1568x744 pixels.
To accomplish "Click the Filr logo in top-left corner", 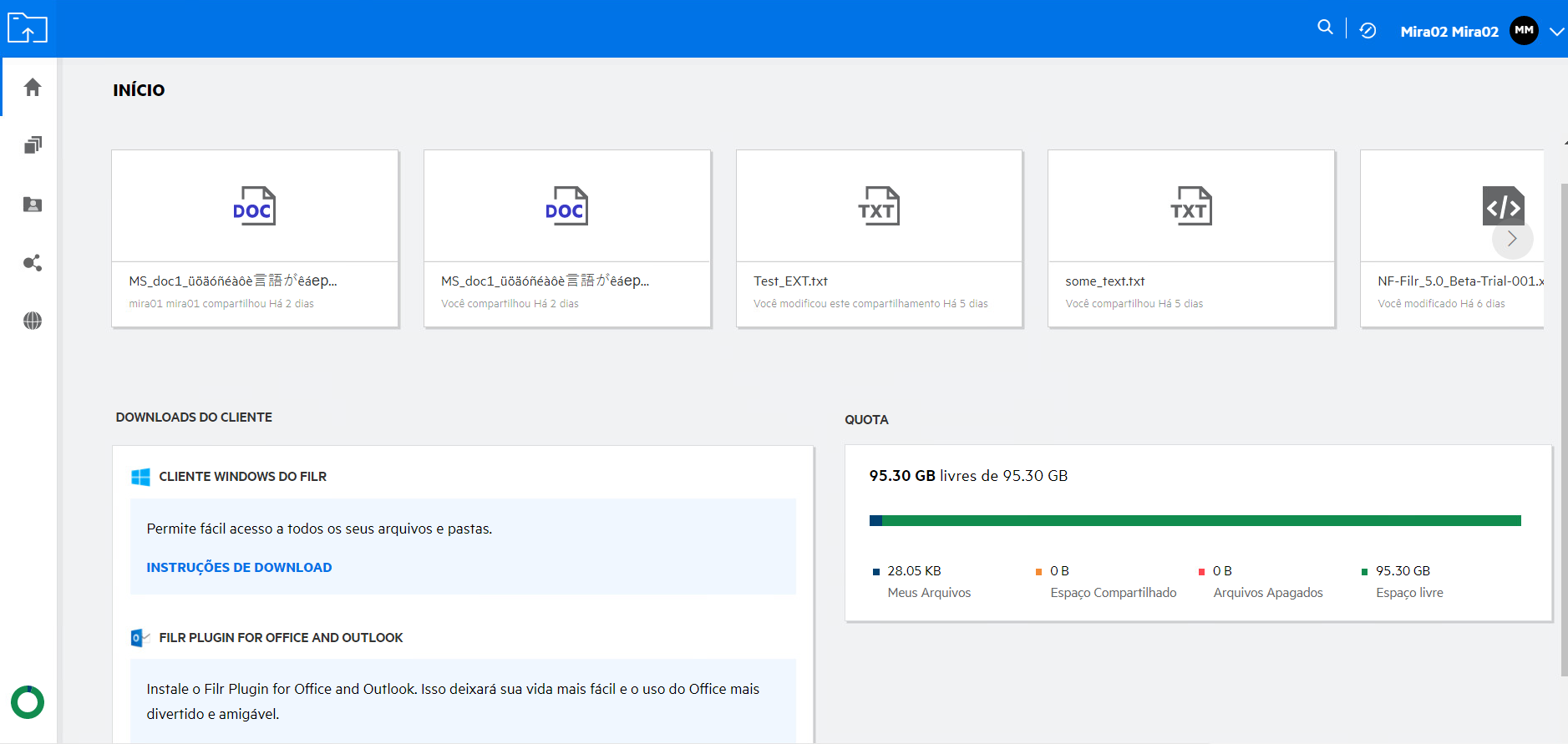I will 28,28.
